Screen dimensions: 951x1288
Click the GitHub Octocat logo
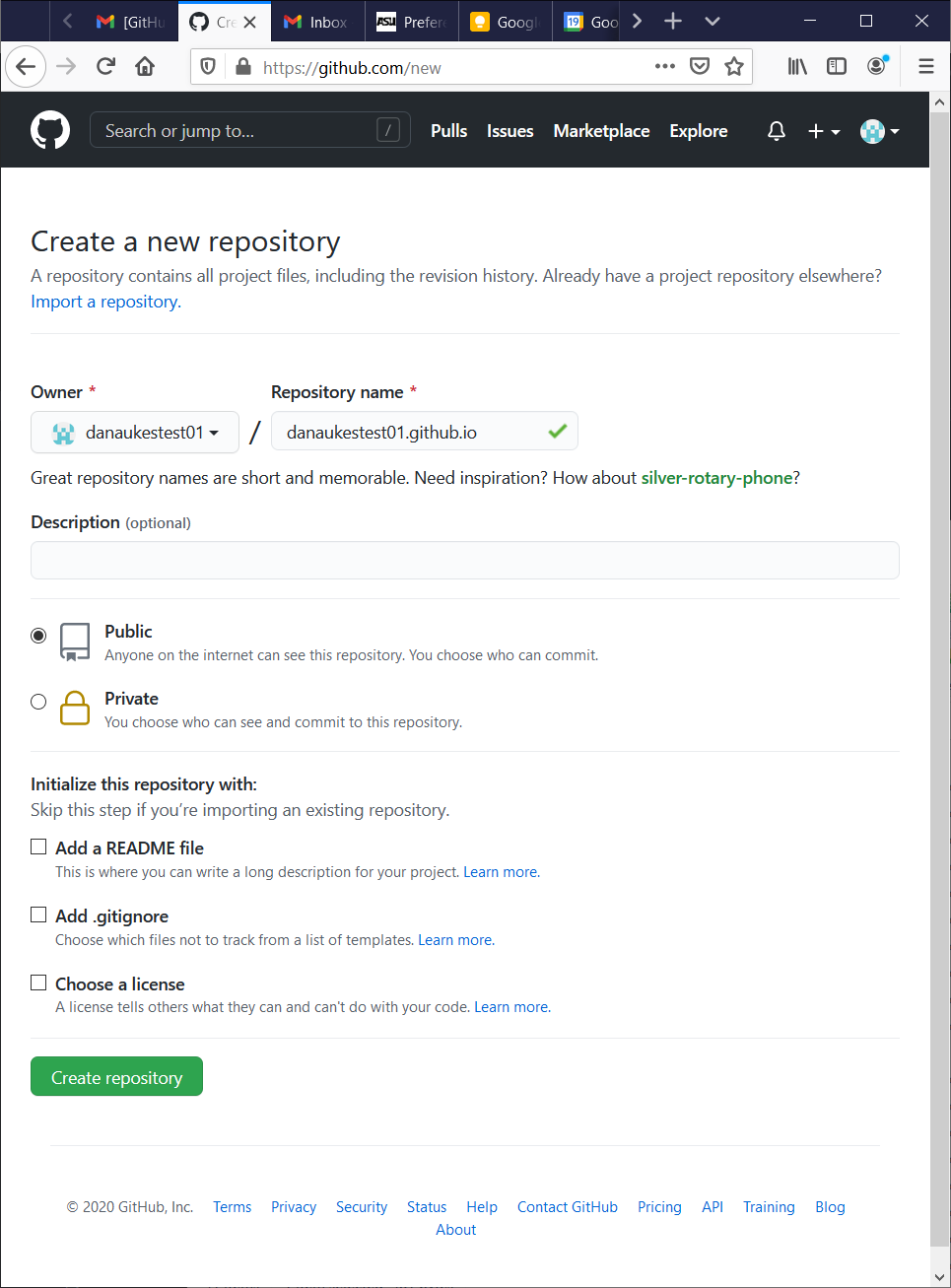tap(50, 130)
